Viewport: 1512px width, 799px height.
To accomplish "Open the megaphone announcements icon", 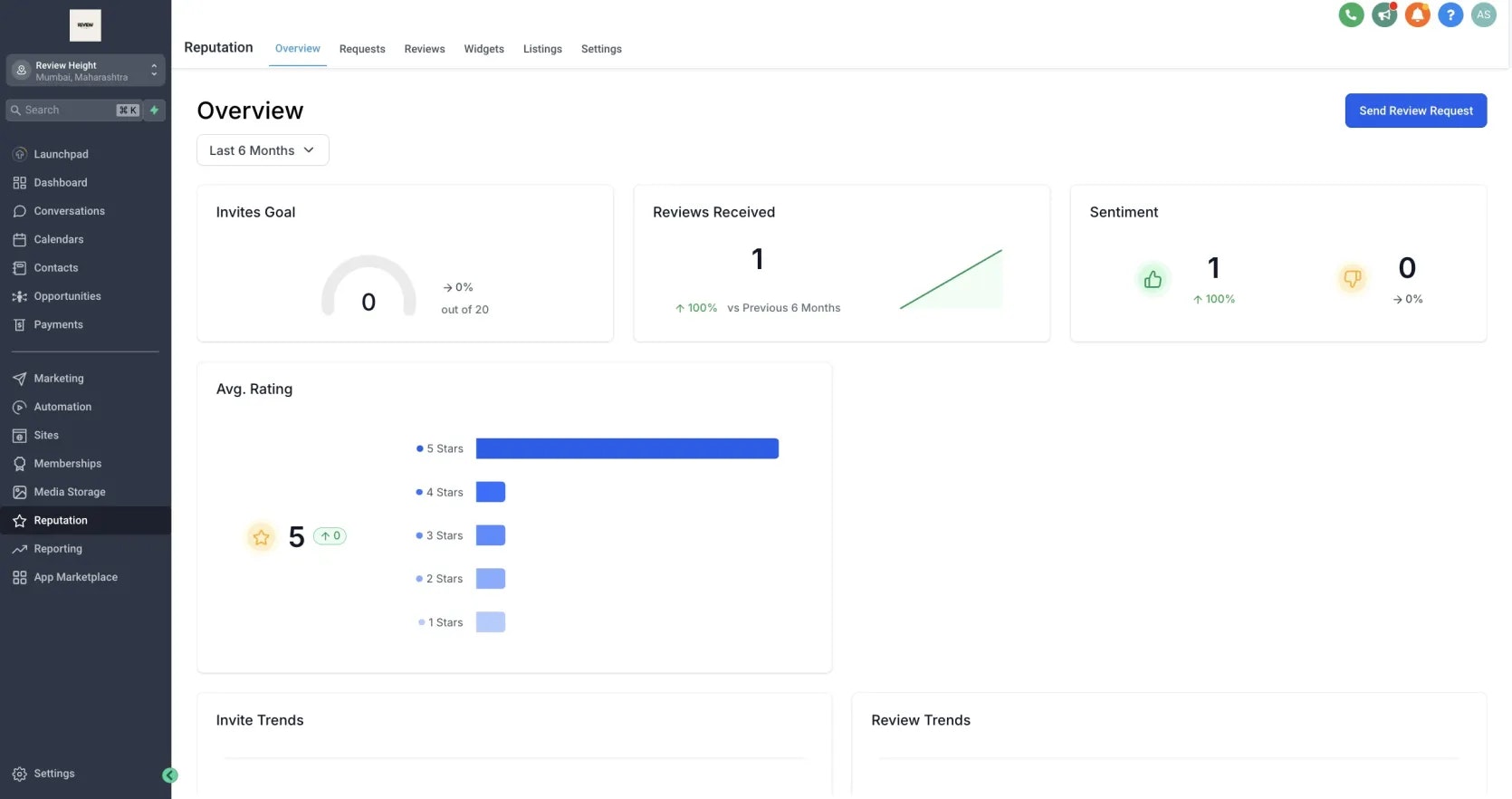I will pos(1384,14).
